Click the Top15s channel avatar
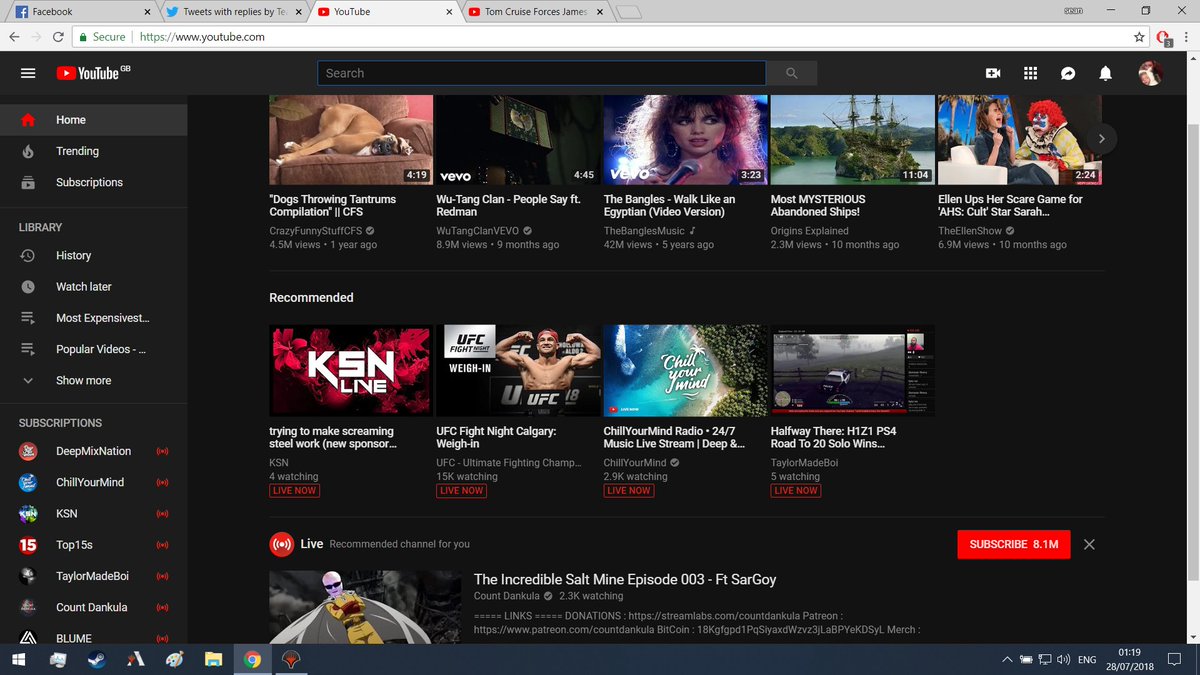Screen dimensions: 1200x675 (29, 545)
